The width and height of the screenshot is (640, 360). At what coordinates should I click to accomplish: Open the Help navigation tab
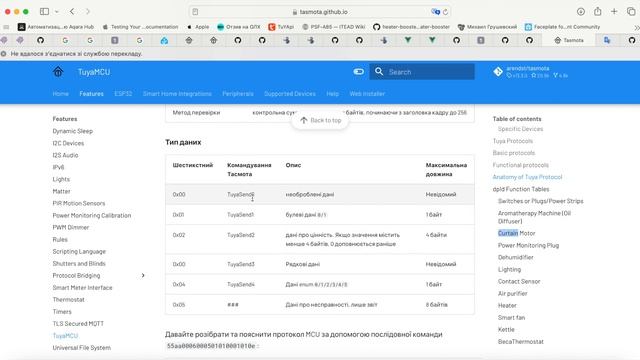coord(333,93)
